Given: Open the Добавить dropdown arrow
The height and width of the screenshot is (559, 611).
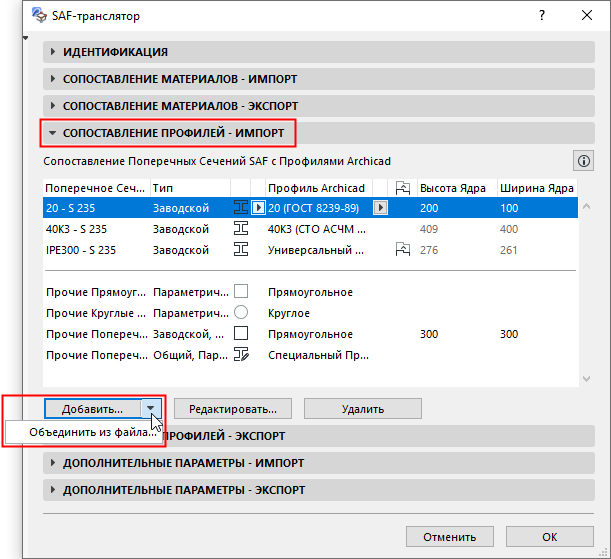Looking at the screenshot, I should [x=151, y=408].
